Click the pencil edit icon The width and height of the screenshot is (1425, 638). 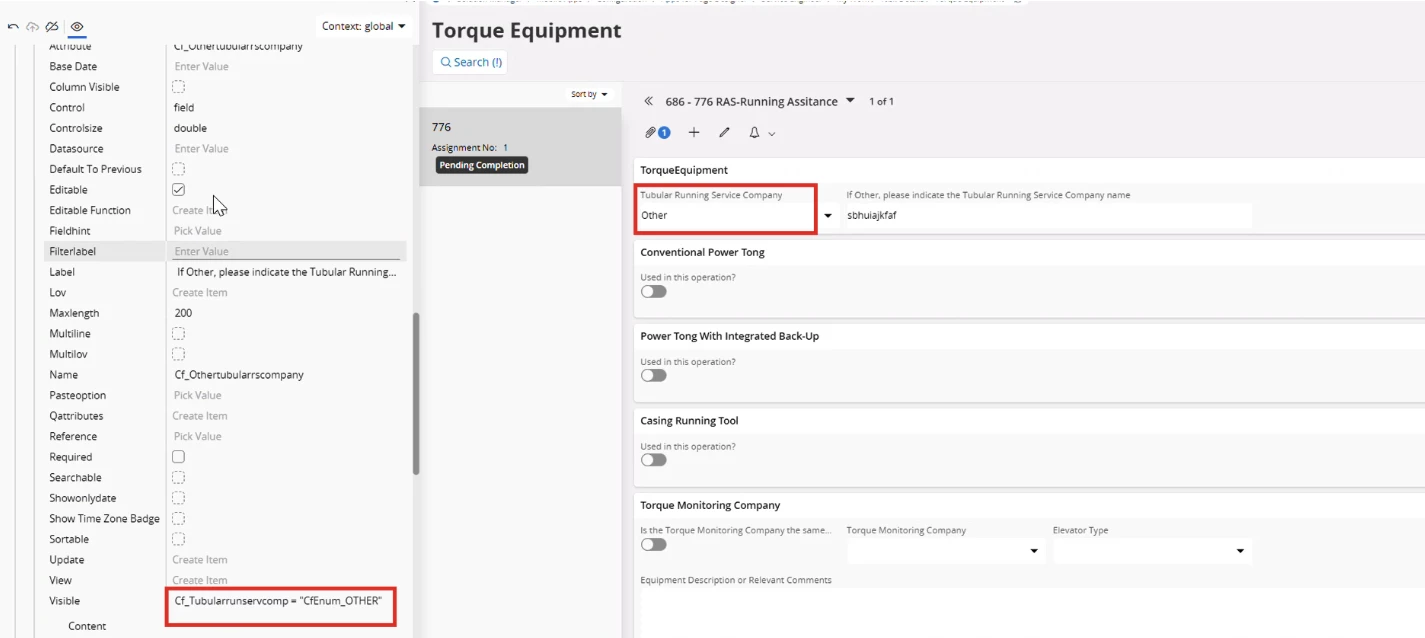(725, 132)
